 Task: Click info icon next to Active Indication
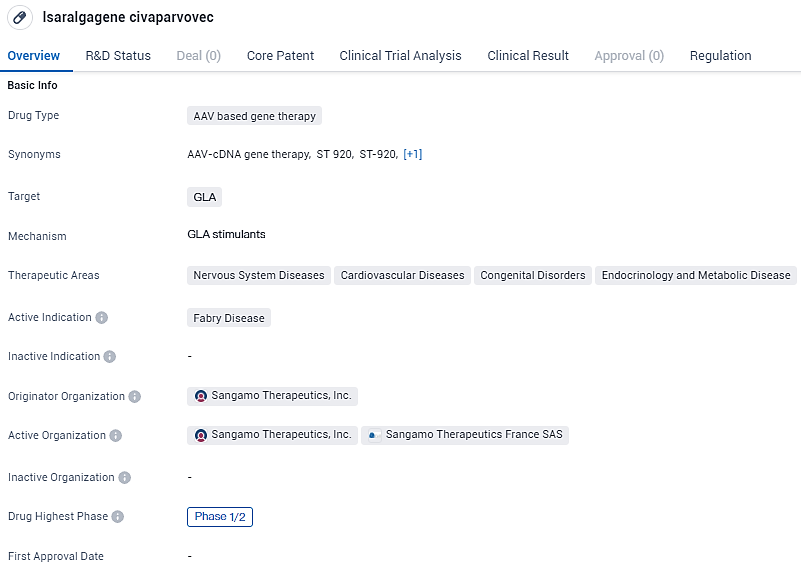(x=102, y=318)
